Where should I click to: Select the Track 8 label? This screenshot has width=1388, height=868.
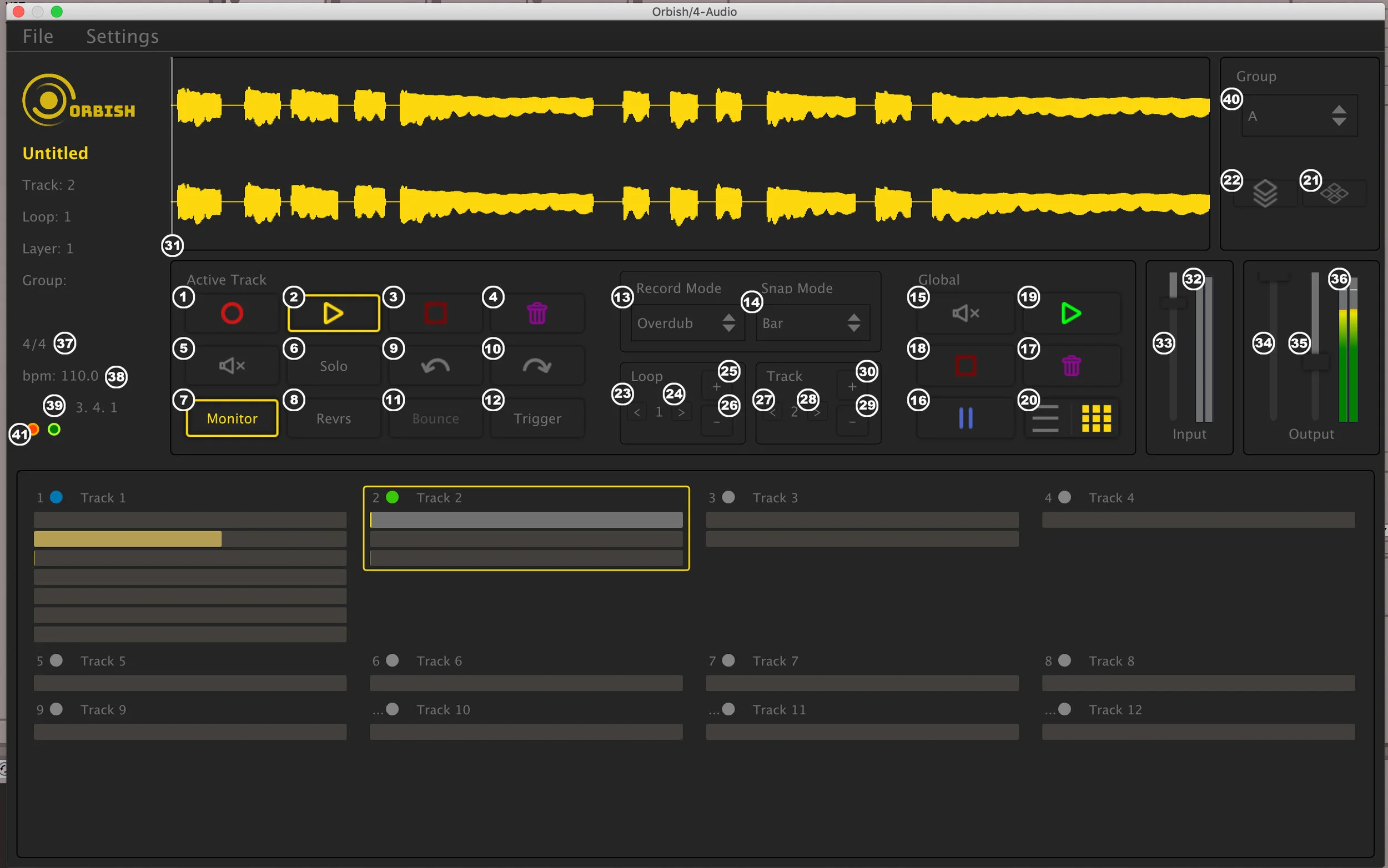(x=1111, y=661)
